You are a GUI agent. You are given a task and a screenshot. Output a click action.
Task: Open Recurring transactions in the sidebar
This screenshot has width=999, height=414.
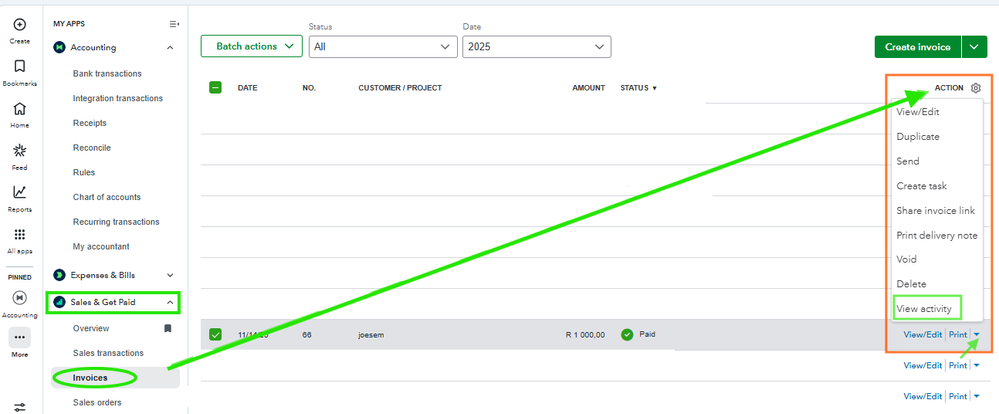pos(116,222)
